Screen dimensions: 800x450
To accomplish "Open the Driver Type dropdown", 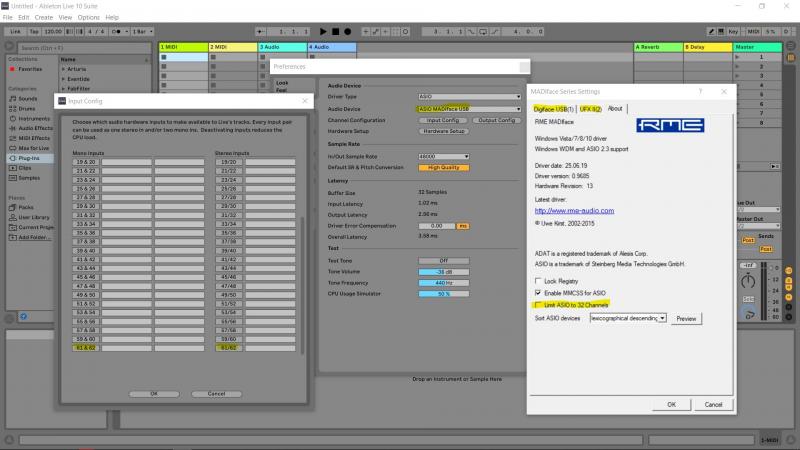I will (x=469, y=96).
